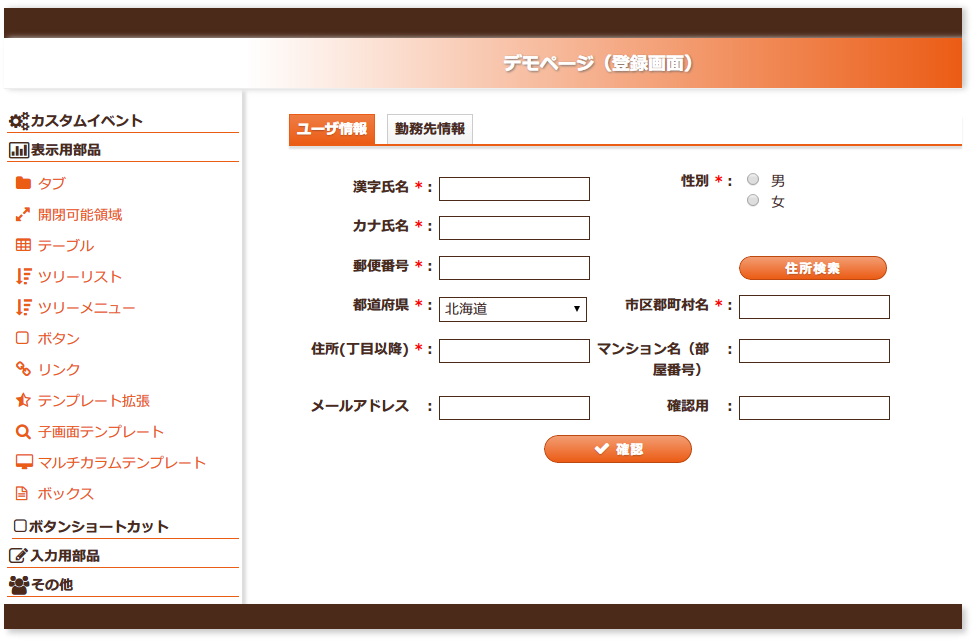Screen dimensions: 974x641
Task: Click the folder icon beside タブ
Action: pyautogui.click(x=23, y=183)
